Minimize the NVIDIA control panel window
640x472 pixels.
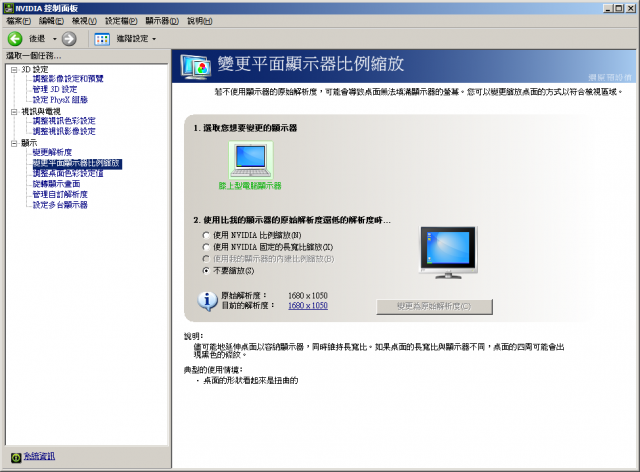coord(608,8)
